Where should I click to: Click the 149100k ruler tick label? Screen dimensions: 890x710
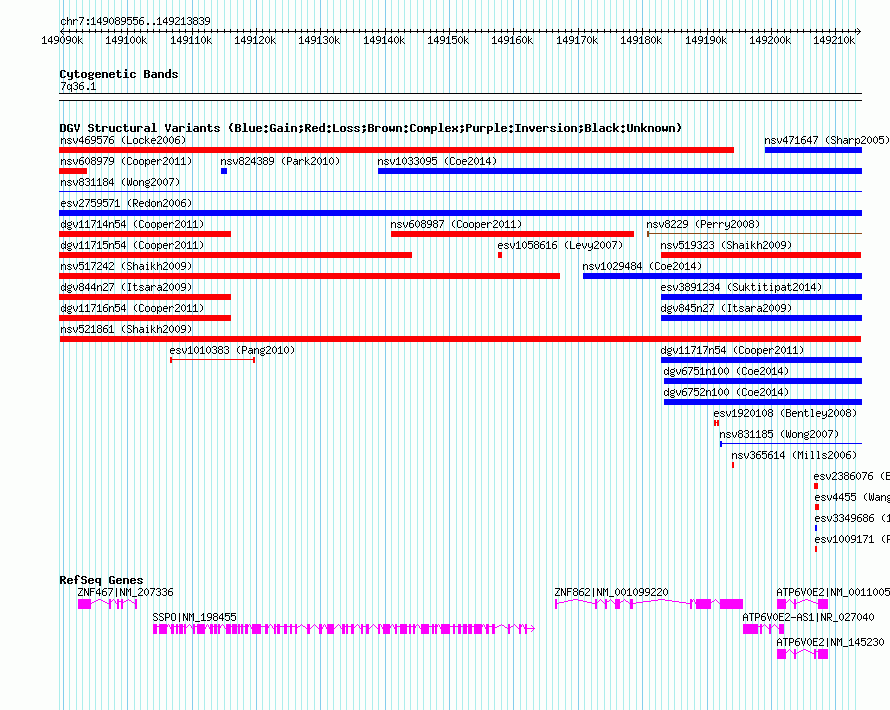click(126, 40)
